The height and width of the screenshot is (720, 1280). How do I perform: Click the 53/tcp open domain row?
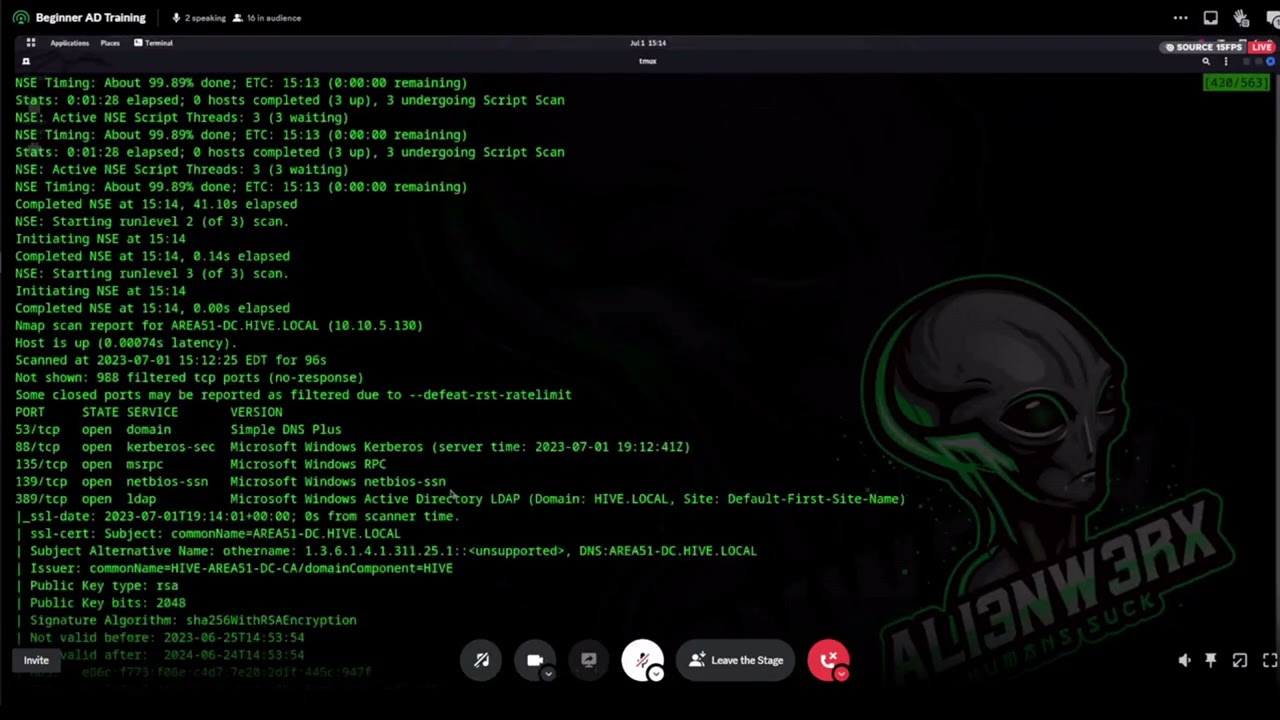tap(178, 429)
